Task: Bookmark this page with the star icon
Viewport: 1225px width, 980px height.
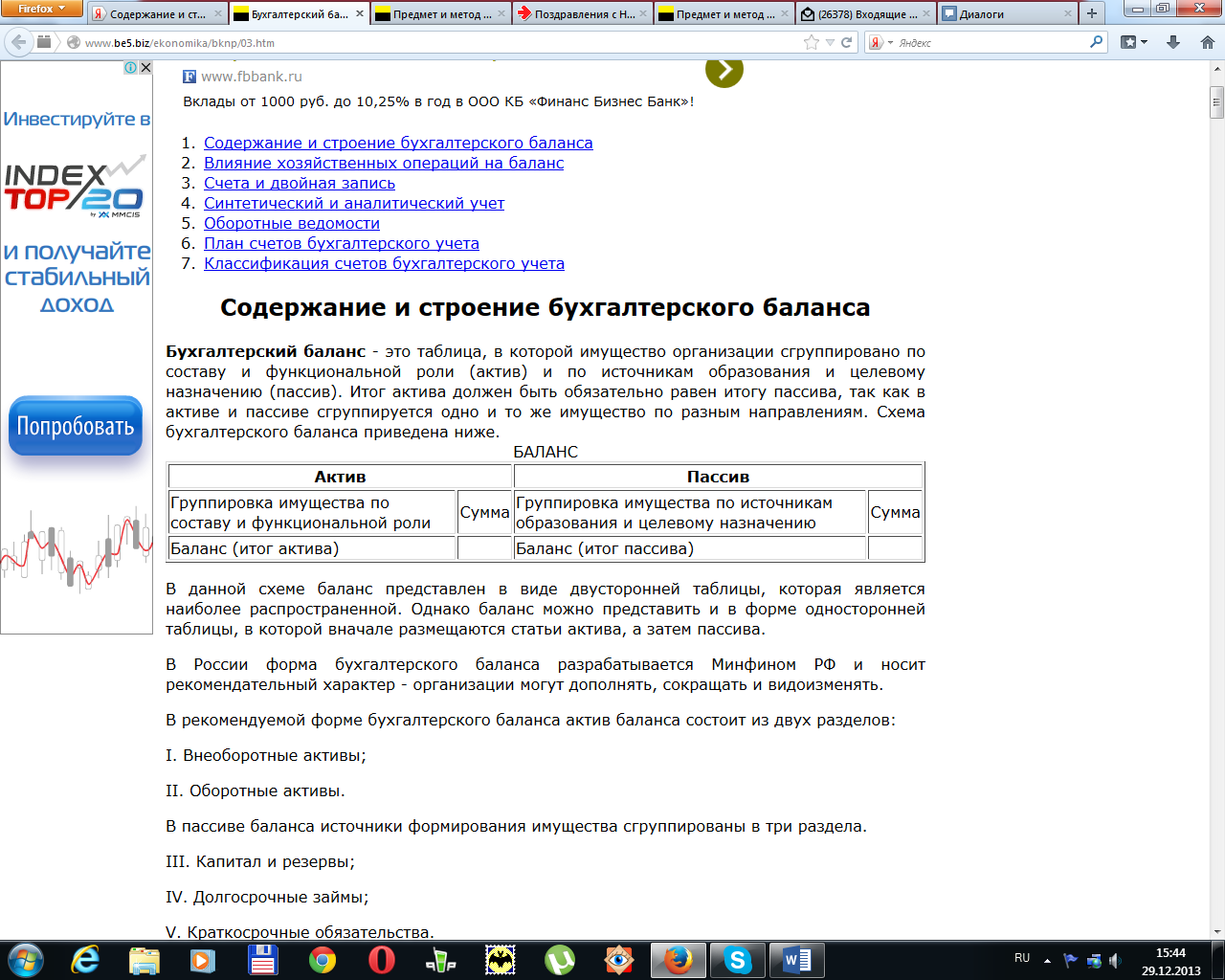Action: point(812,42)
